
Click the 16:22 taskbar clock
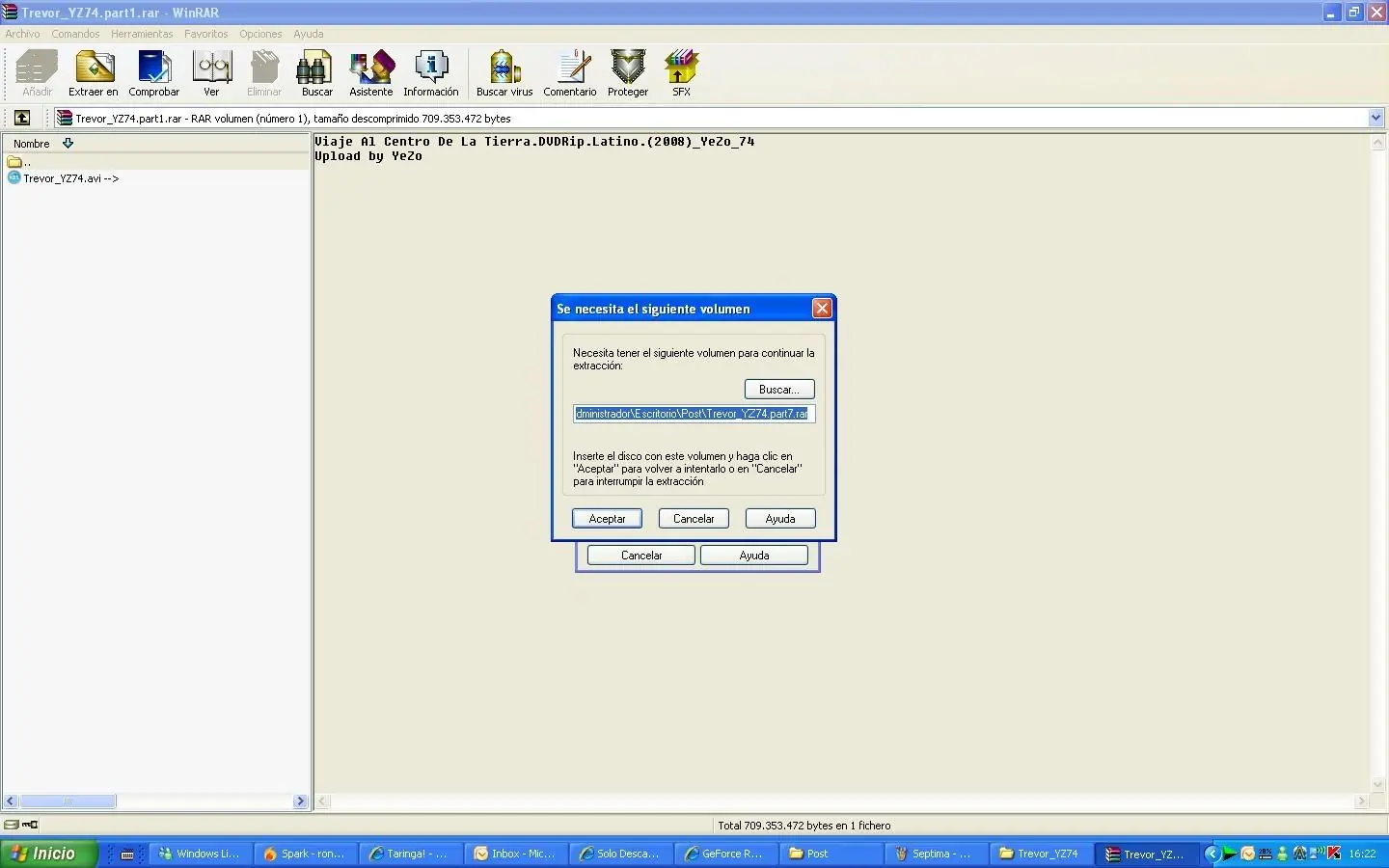(1363, 854)
